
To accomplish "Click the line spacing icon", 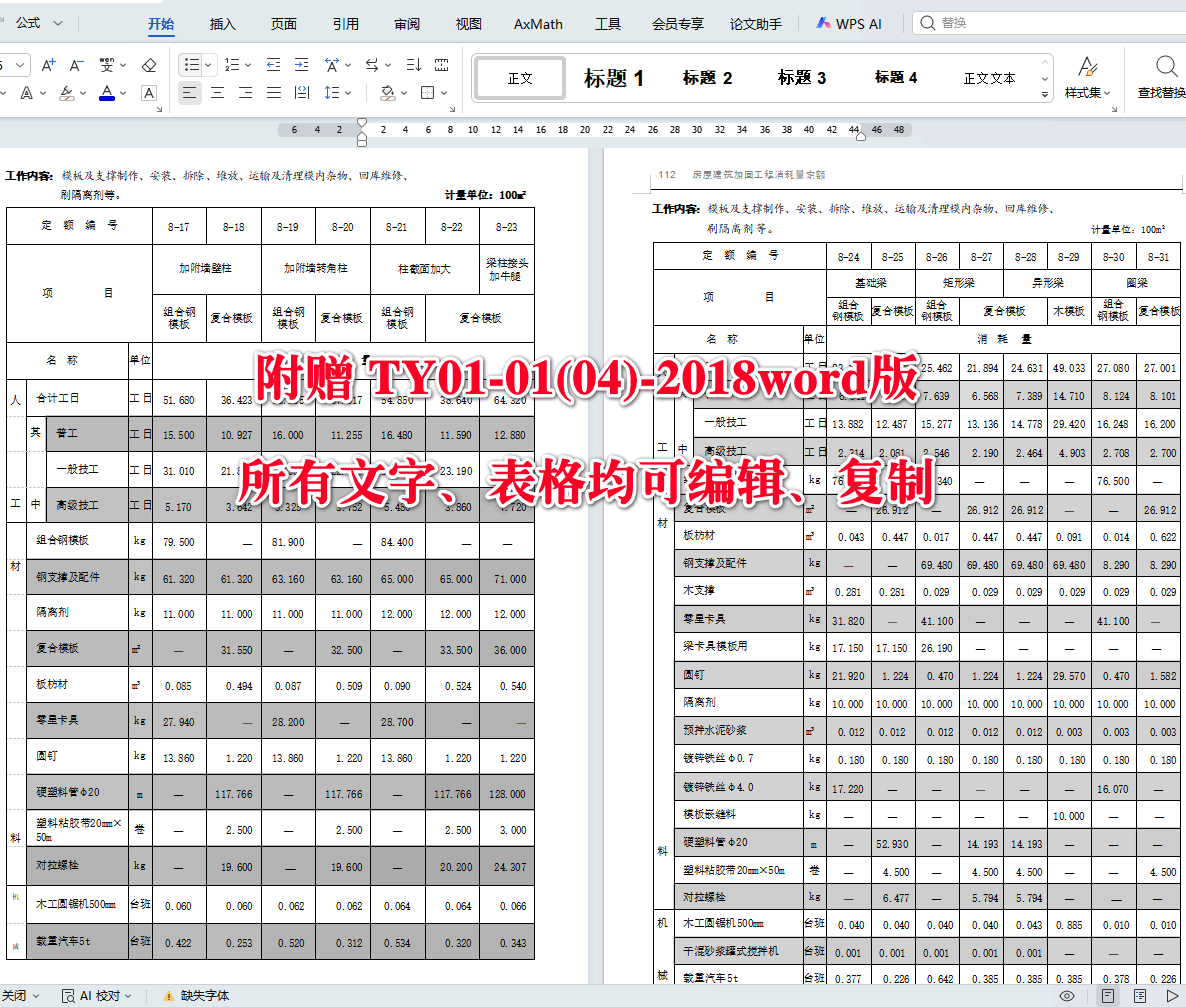I will click(x=331, y=92).
